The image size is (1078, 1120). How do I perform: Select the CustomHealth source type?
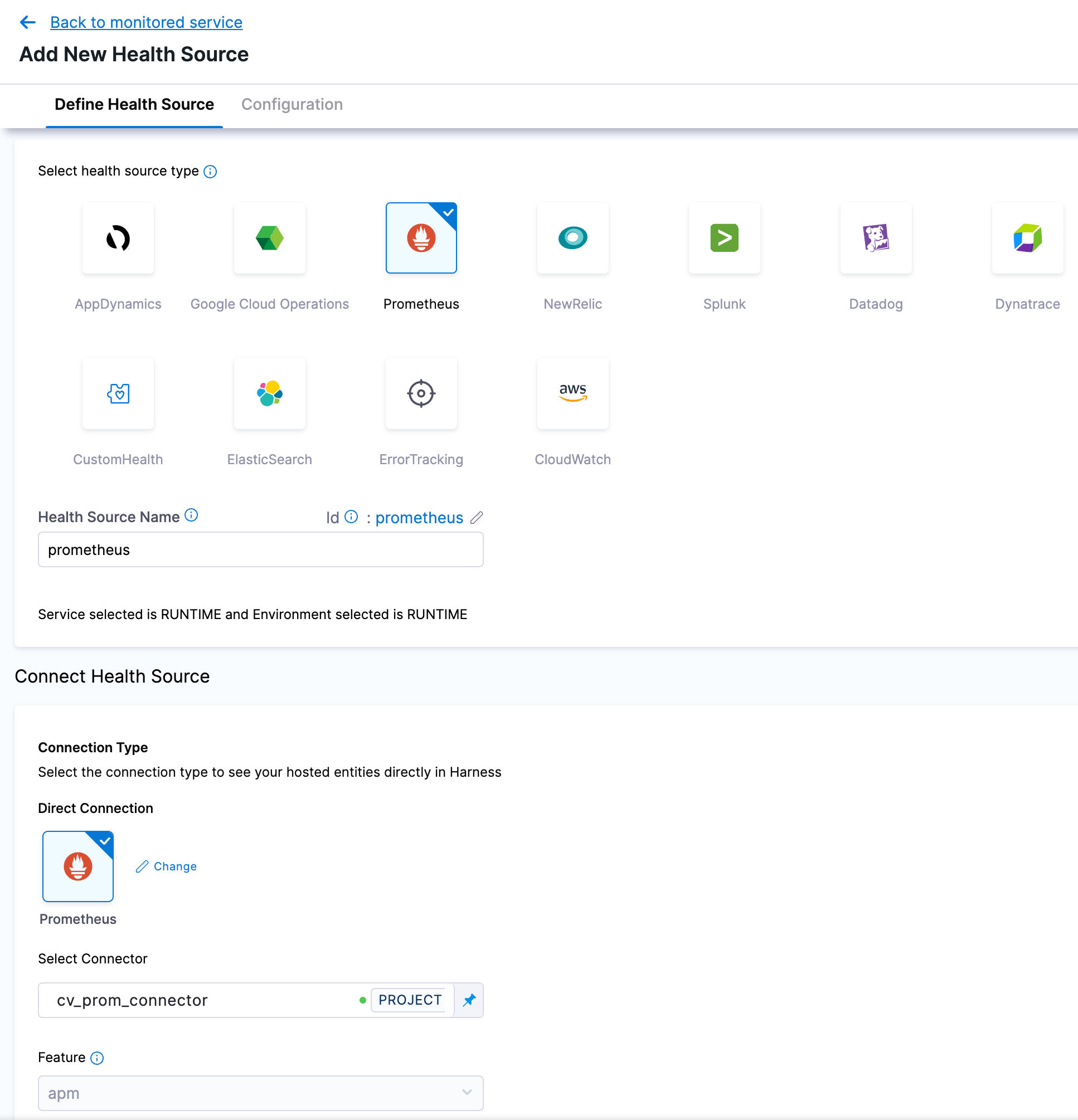[x=118, y=393]
